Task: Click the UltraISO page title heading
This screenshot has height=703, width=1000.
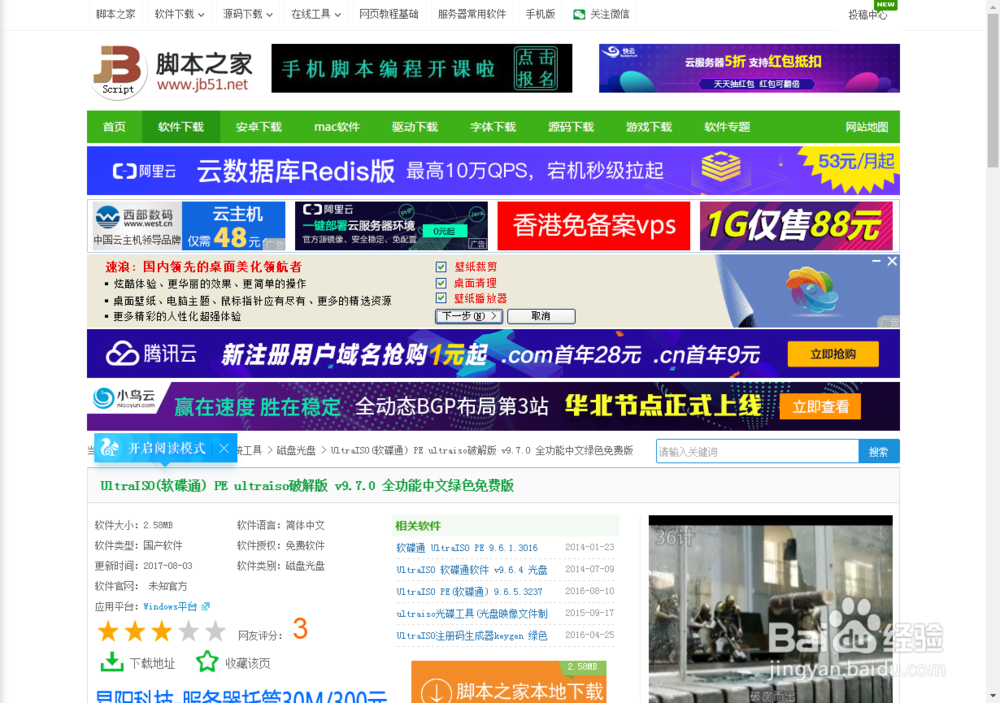Action: pos(307,486)
